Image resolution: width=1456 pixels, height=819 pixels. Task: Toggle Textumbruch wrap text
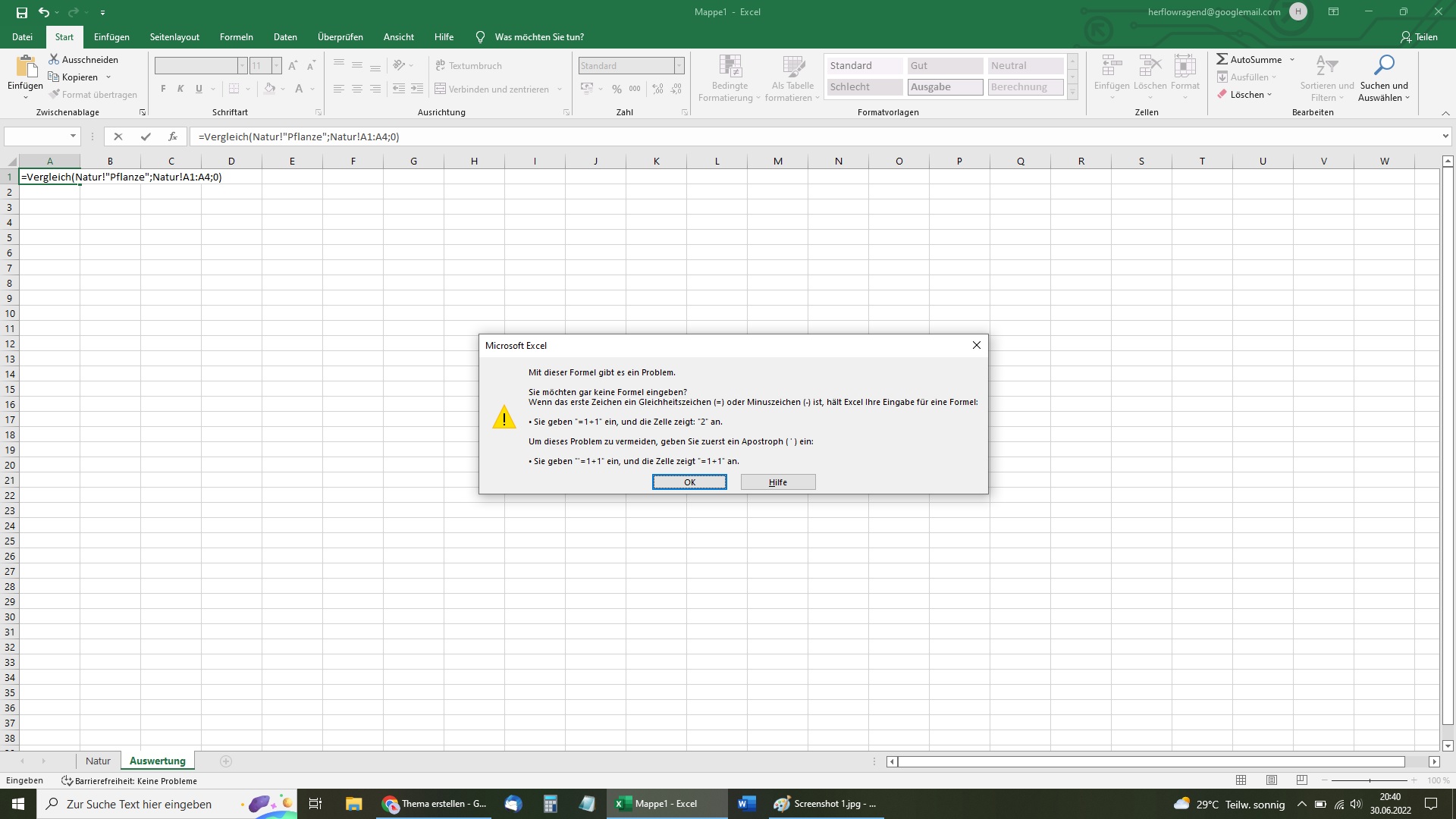coord(469,66)
